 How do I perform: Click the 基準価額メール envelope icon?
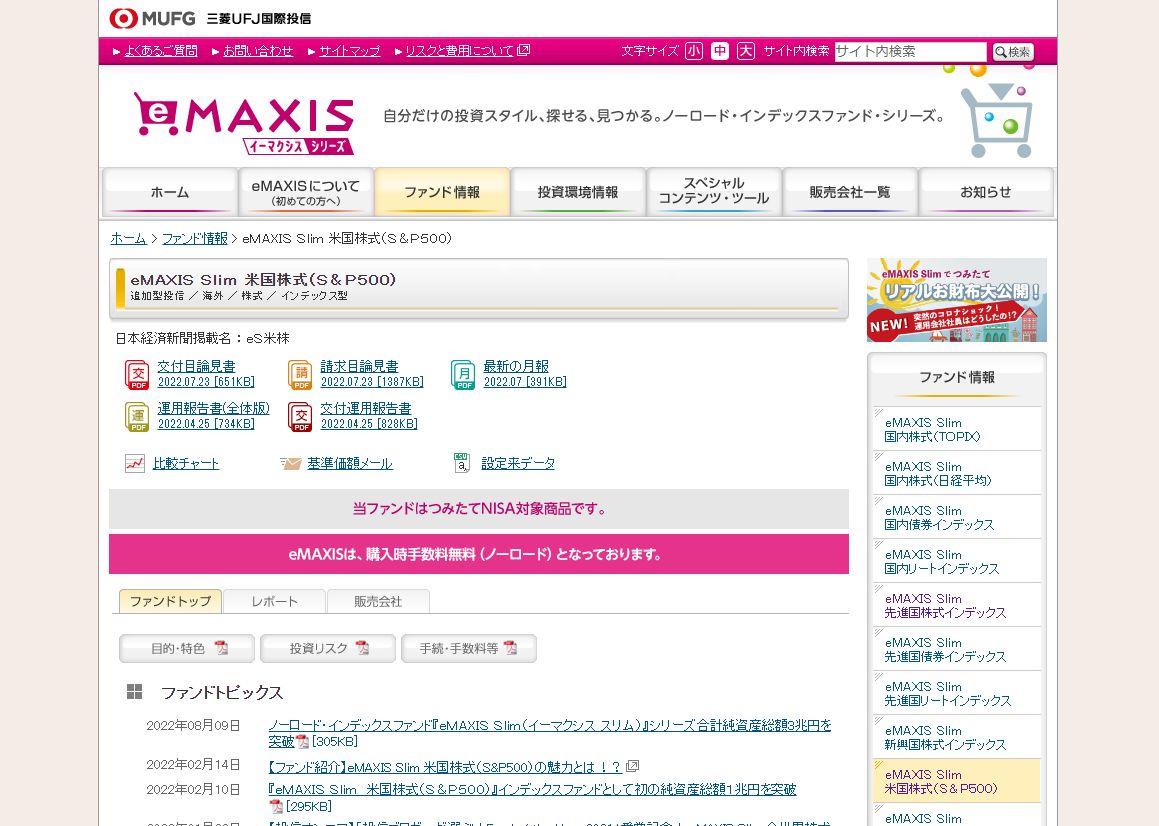point(290,464)
